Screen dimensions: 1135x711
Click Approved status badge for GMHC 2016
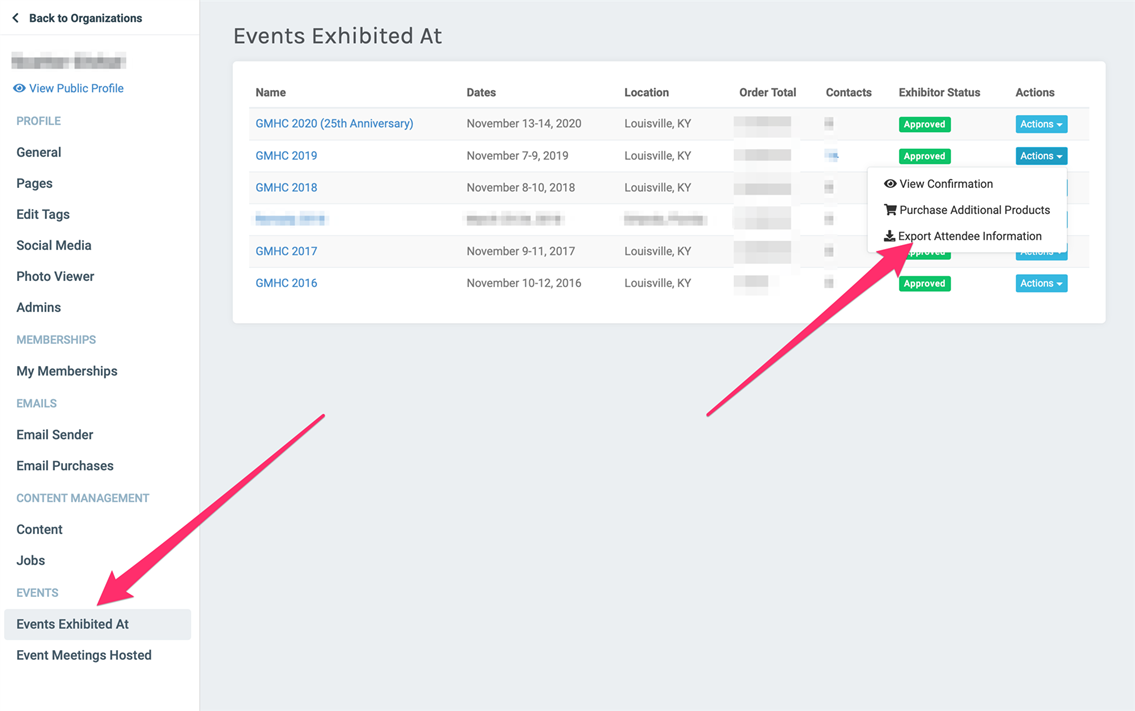pos(924,284)
